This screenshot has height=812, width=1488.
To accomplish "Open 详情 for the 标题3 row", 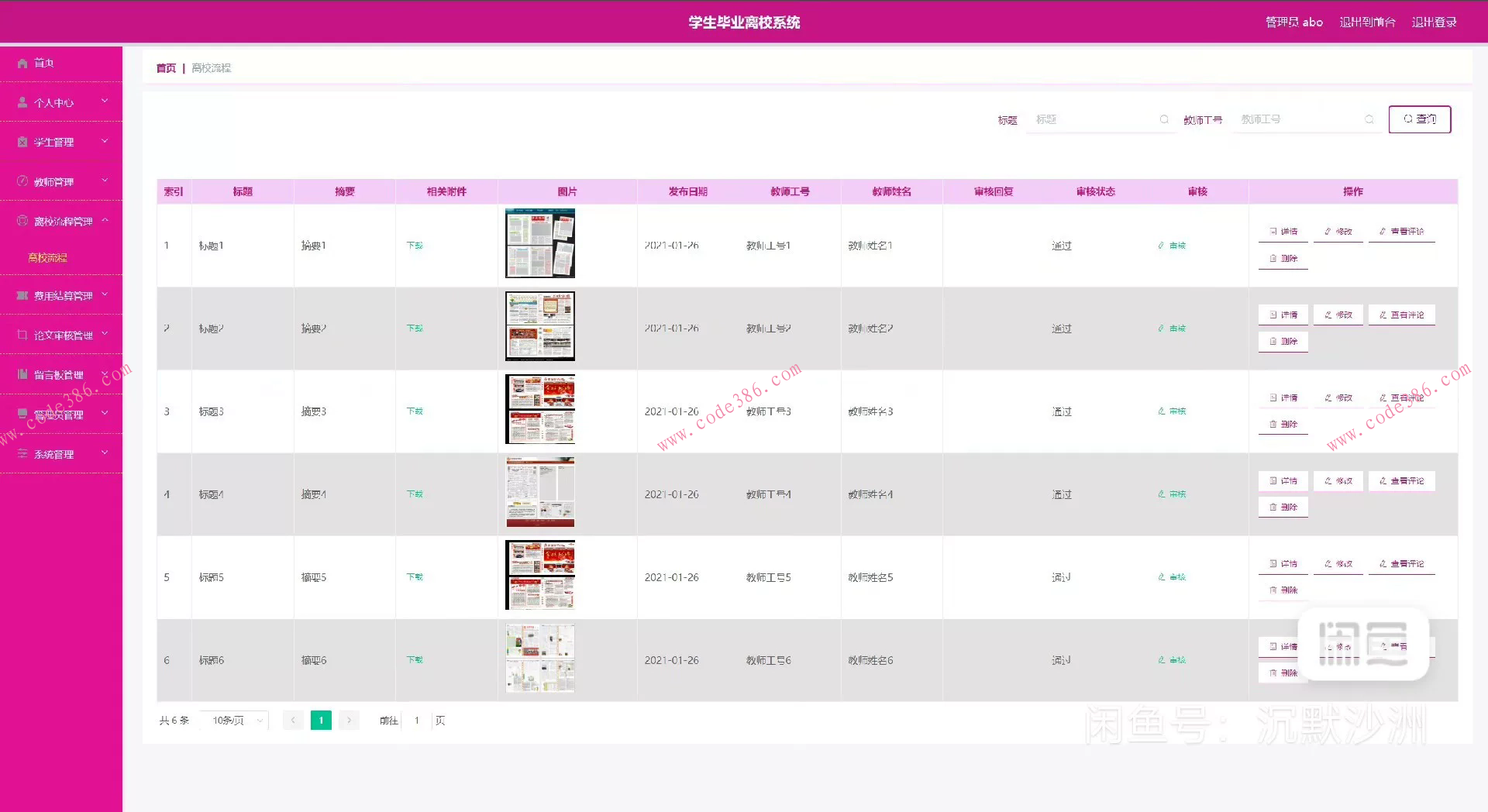I will click(x=1283, y=397).
